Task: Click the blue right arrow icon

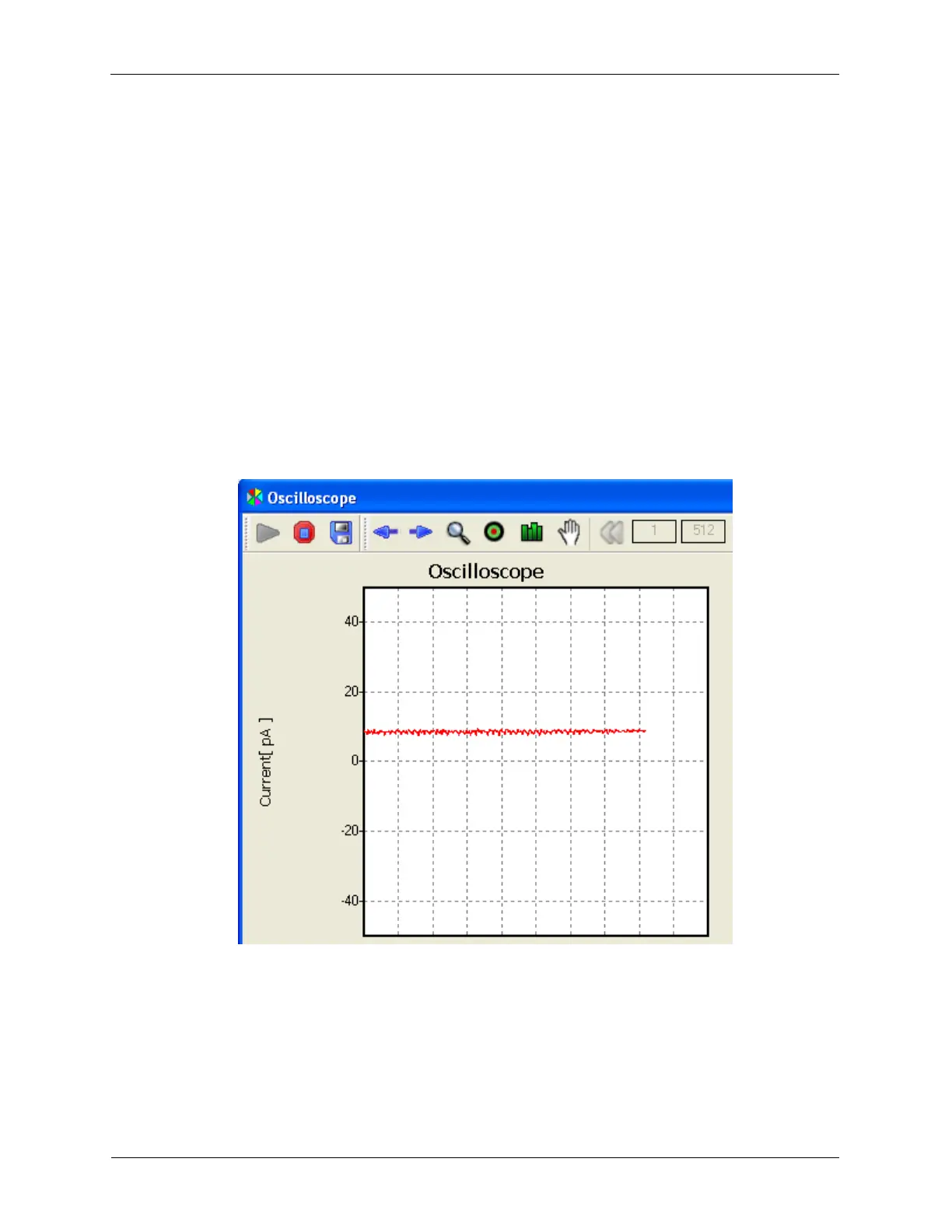Action: click(421, 532)
